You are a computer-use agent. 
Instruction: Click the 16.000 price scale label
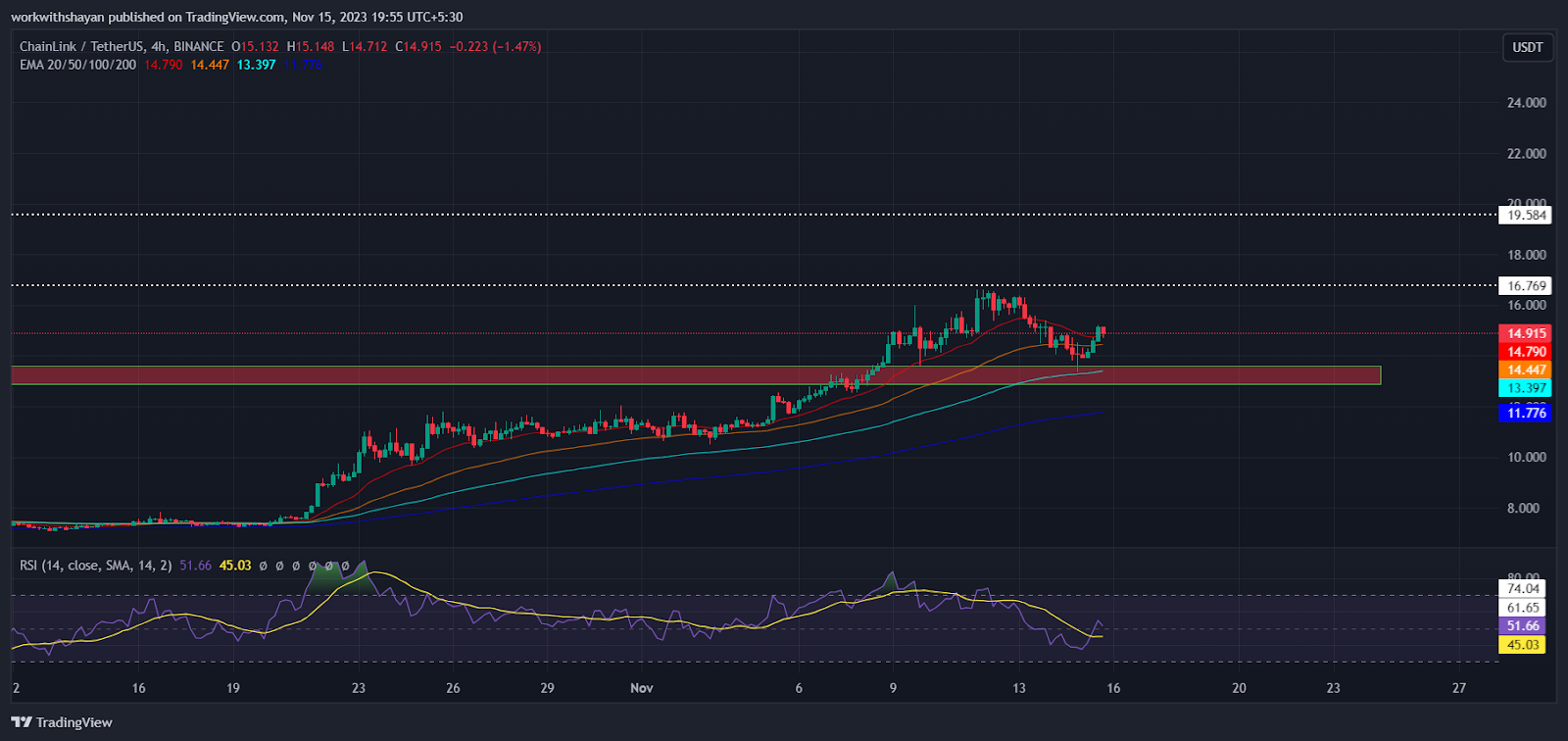[x=1526, y=305]
